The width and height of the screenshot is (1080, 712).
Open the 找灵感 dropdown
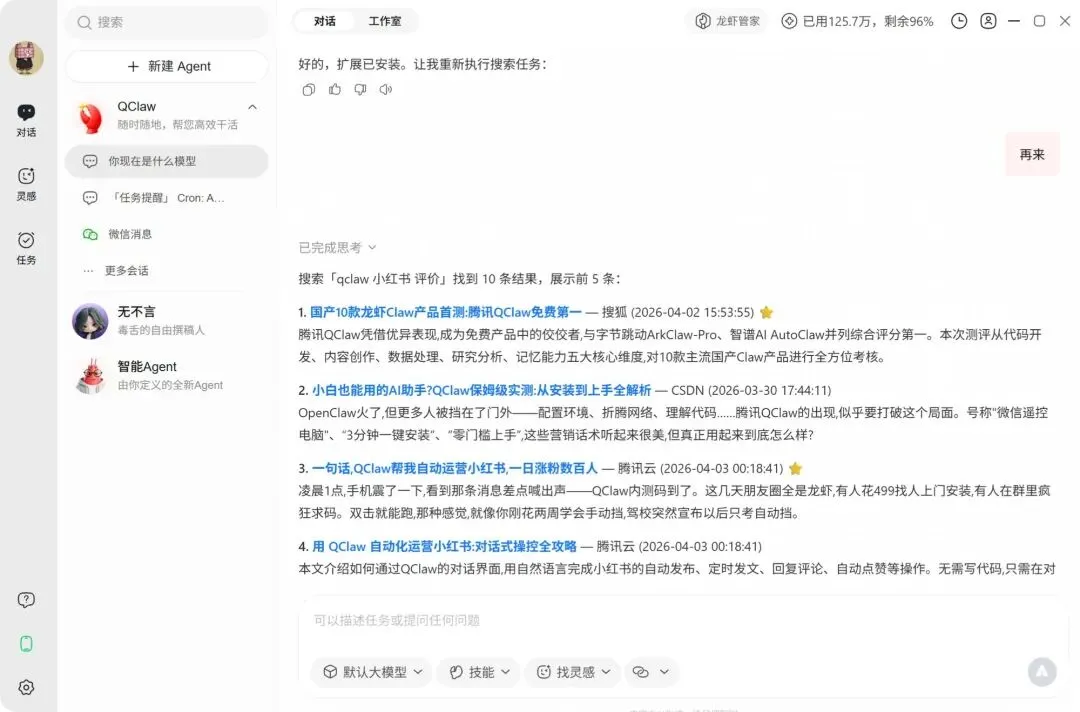[573, 672]
